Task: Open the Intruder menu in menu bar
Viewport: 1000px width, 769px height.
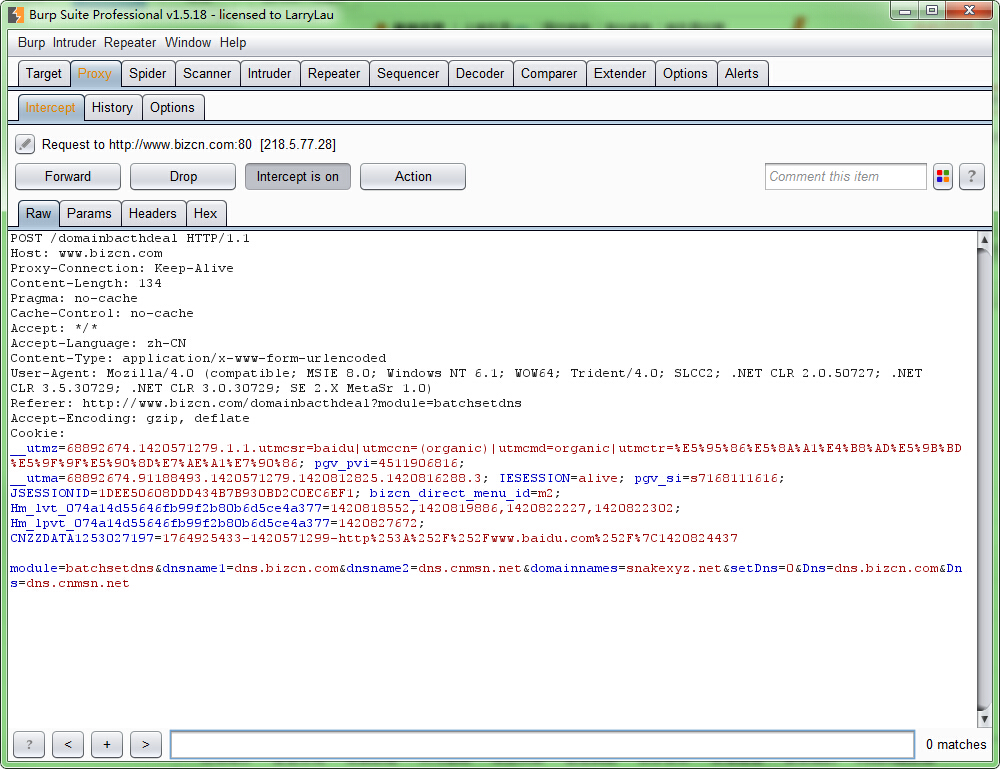Action: (74, 43)
